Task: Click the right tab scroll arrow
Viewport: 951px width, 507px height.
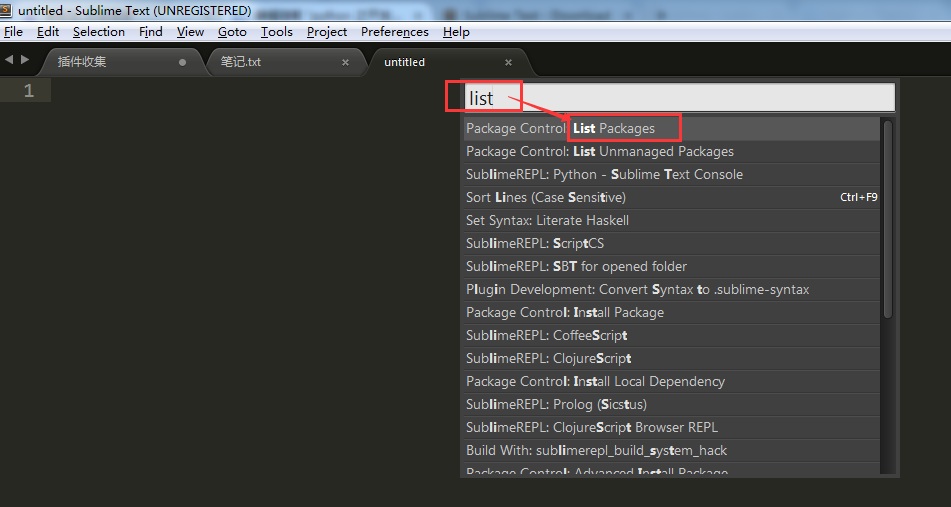Action: pyautogui.click(x=25, y=59)
